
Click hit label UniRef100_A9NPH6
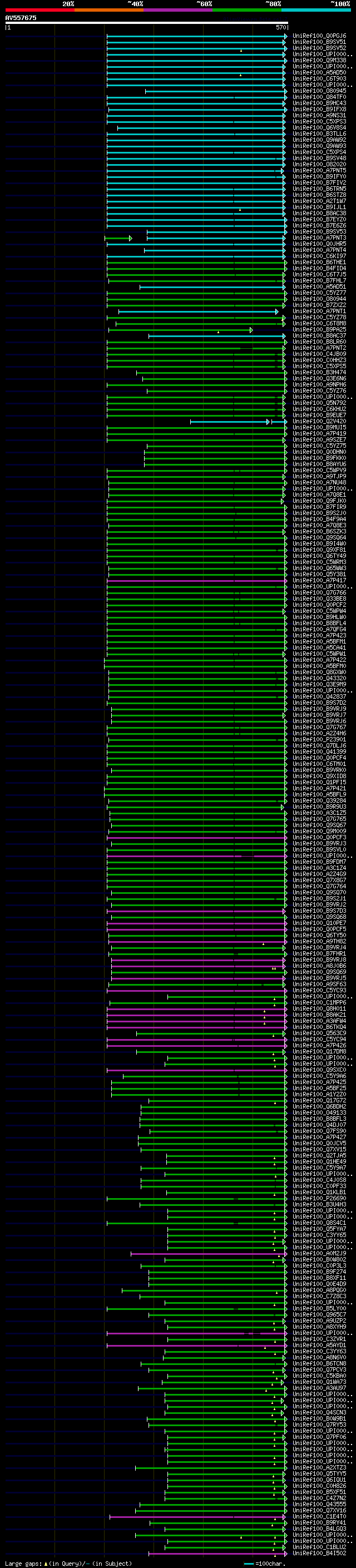(319, 385)
